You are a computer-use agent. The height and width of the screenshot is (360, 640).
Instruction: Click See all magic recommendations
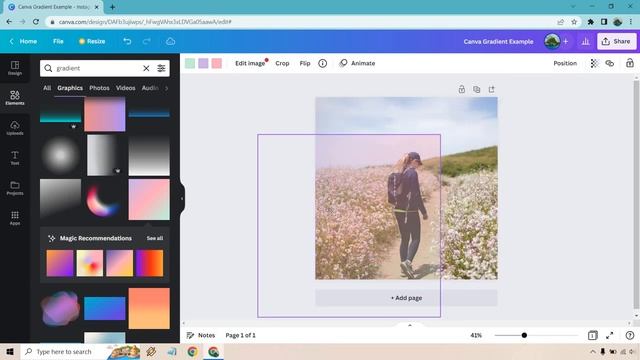coord(155,238)
